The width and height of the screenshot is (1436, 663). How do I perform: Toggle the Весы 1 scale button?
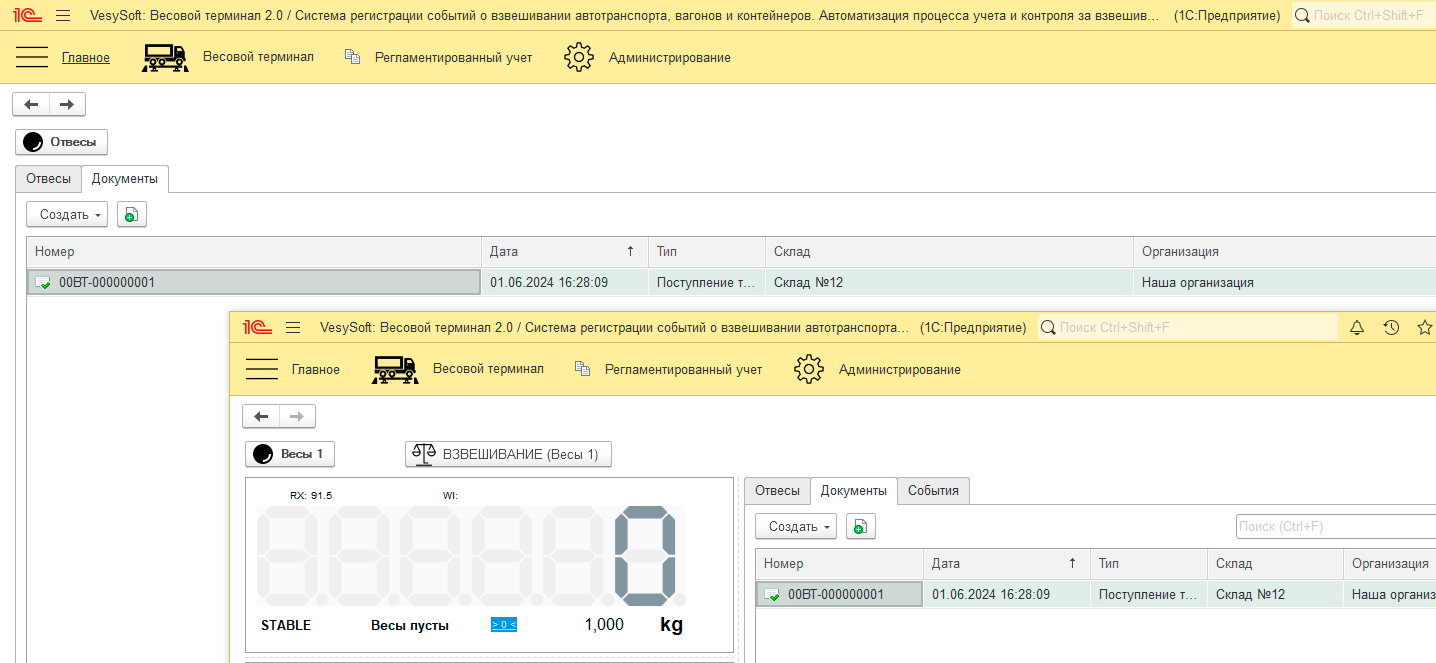[289, 454]
